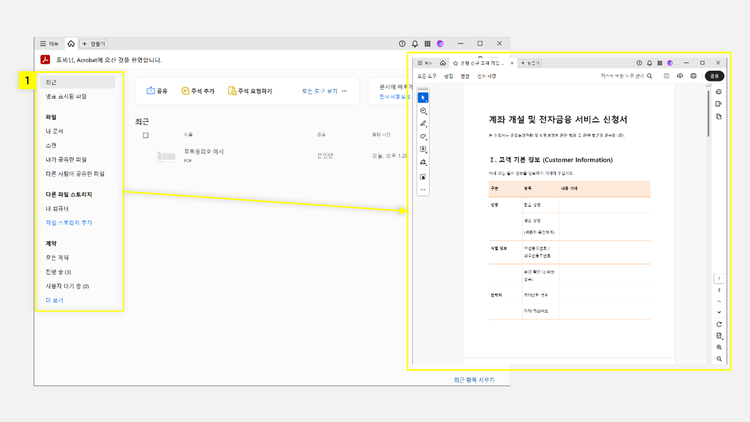Viewport: 750px width, 422px height.
Task: Open bookmark panel icon on right rail
Action: click(x=718, y=104)
